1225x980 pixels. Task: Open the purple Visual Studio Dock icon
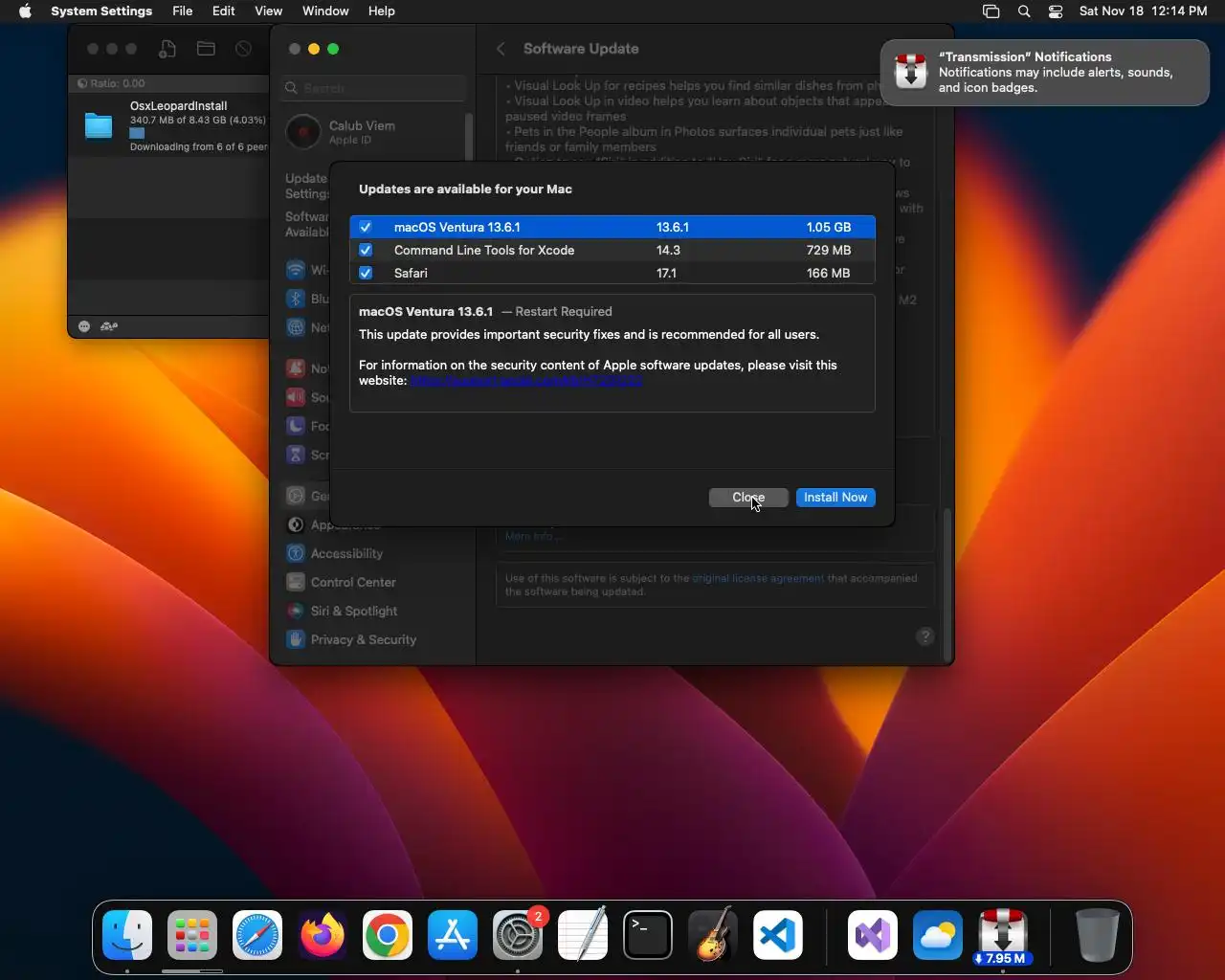873,935
